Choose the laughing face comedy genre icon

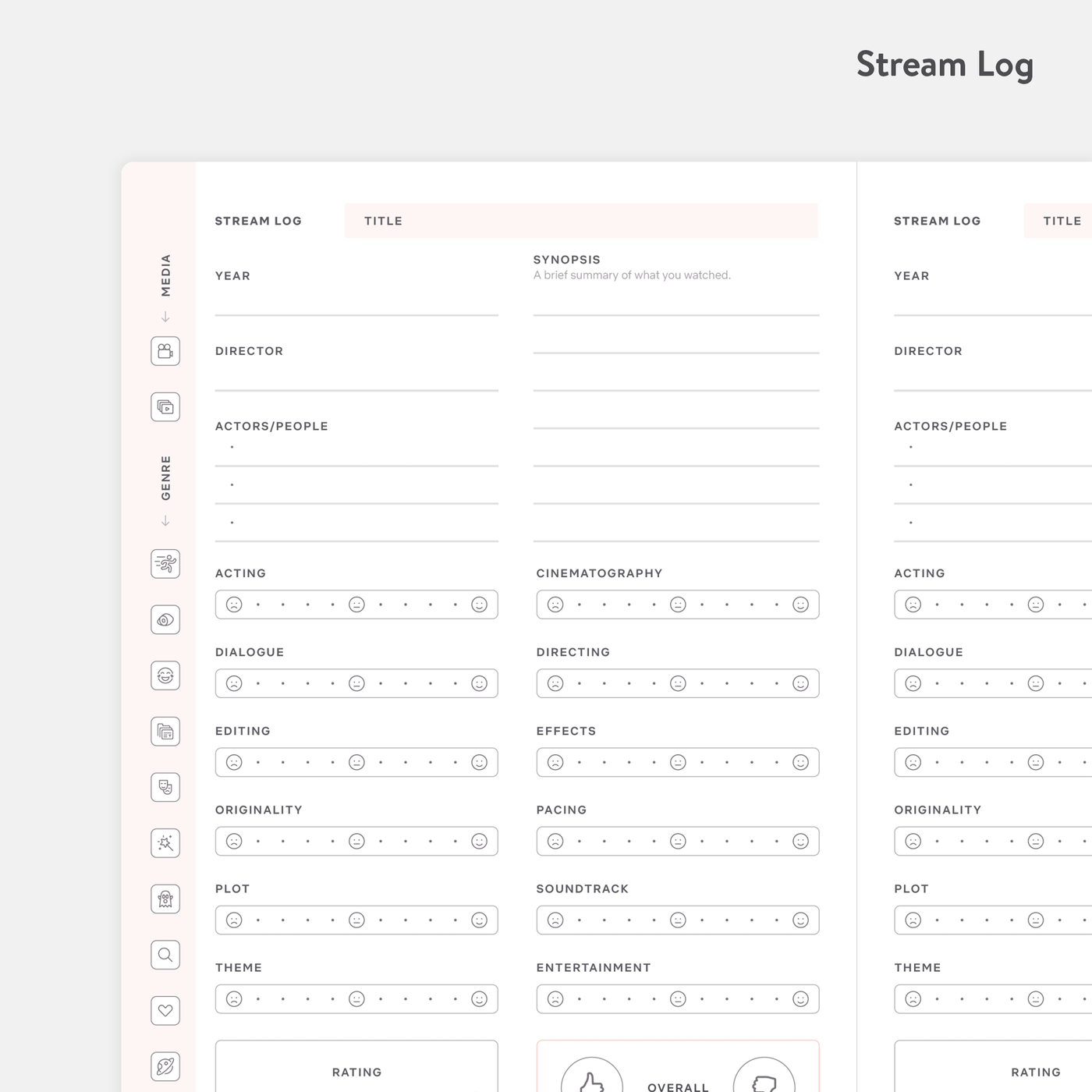(x=165, y=675)
